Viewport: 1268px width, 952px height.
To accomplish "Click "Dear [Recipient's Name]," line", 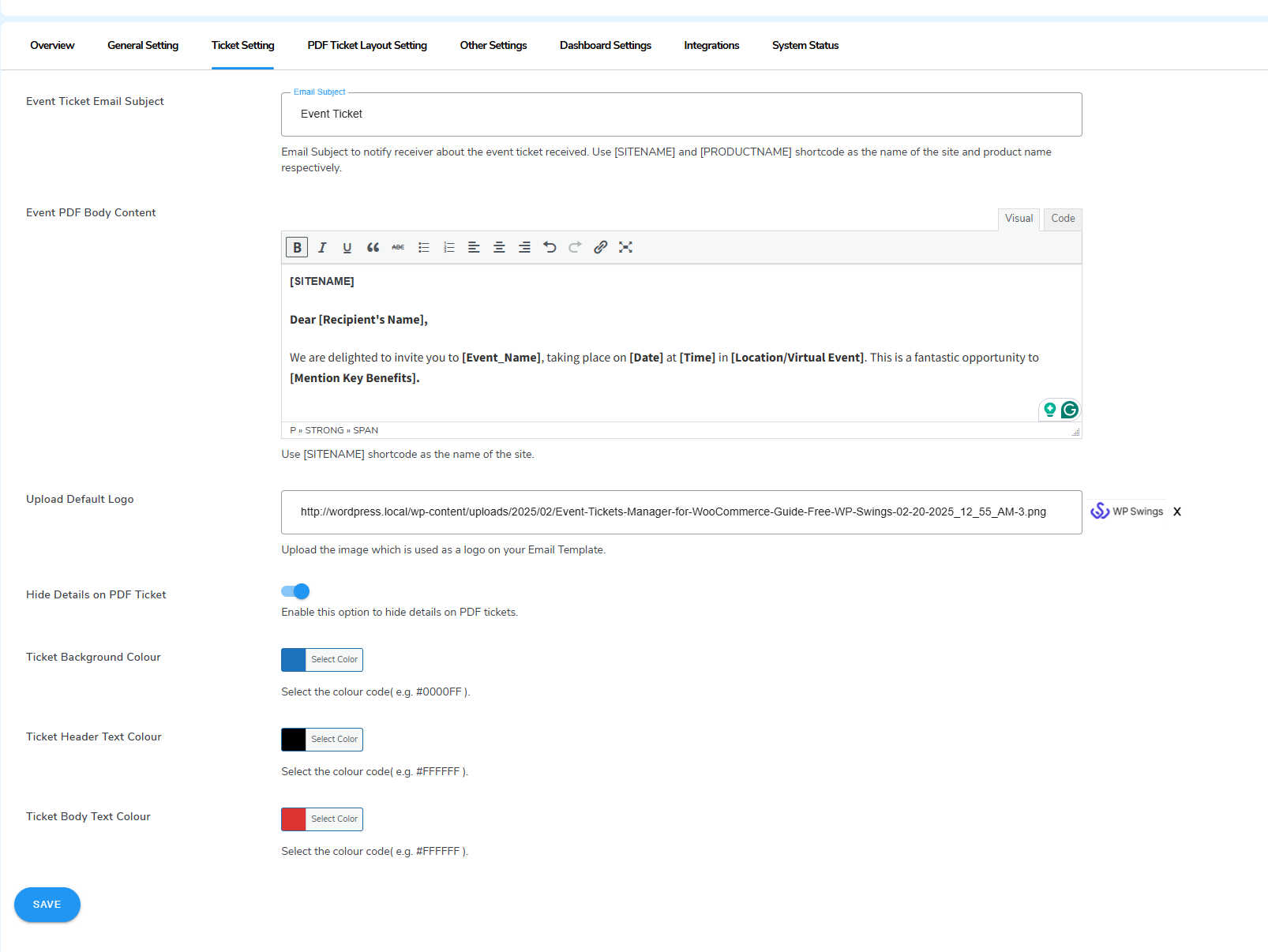I will (358, 320).
